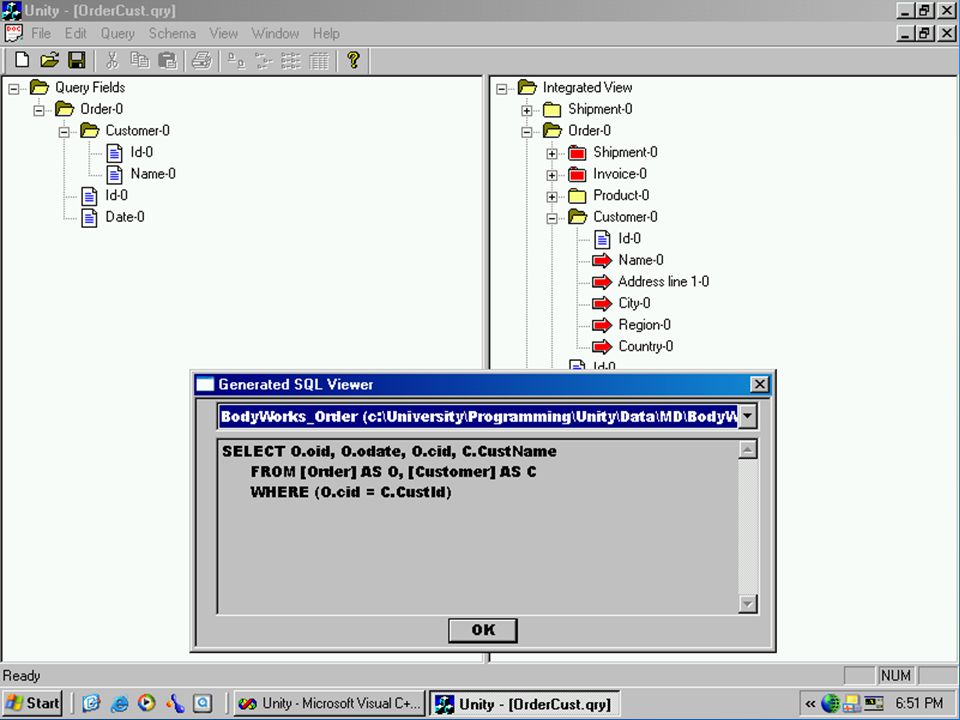The image size is (960, 720).
Task: Click the red arrow icon next to City-0
Action: 602,304
